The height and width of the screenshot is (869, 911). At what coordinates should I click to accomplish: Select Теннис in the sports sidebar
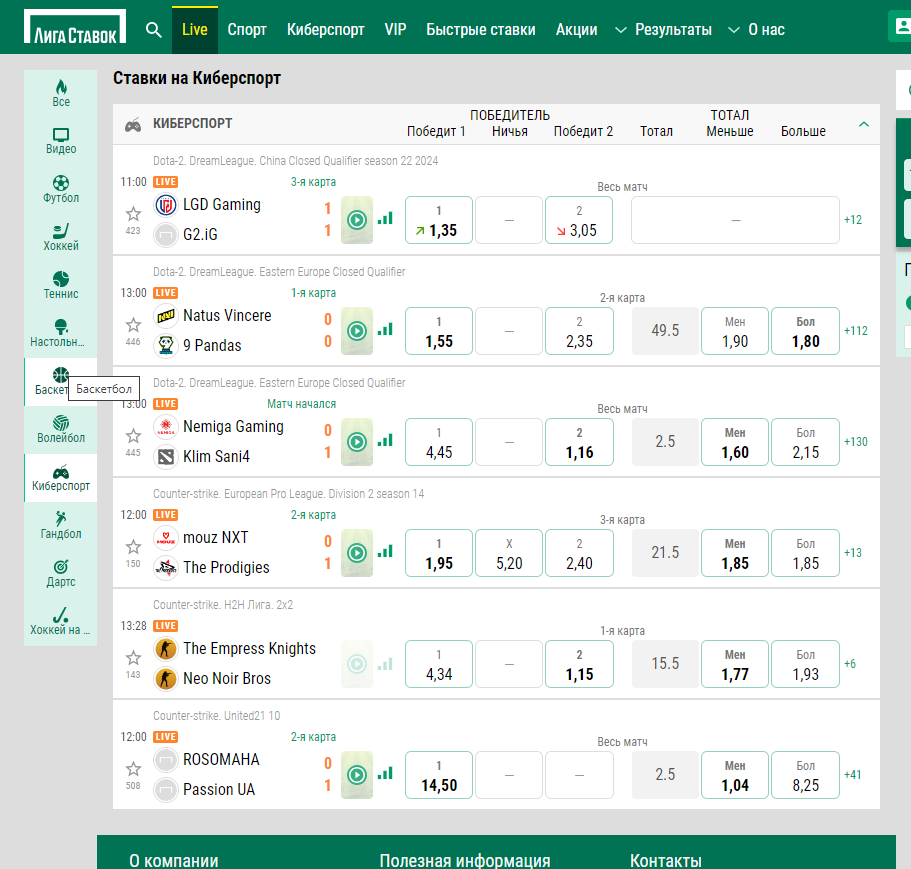61,285
